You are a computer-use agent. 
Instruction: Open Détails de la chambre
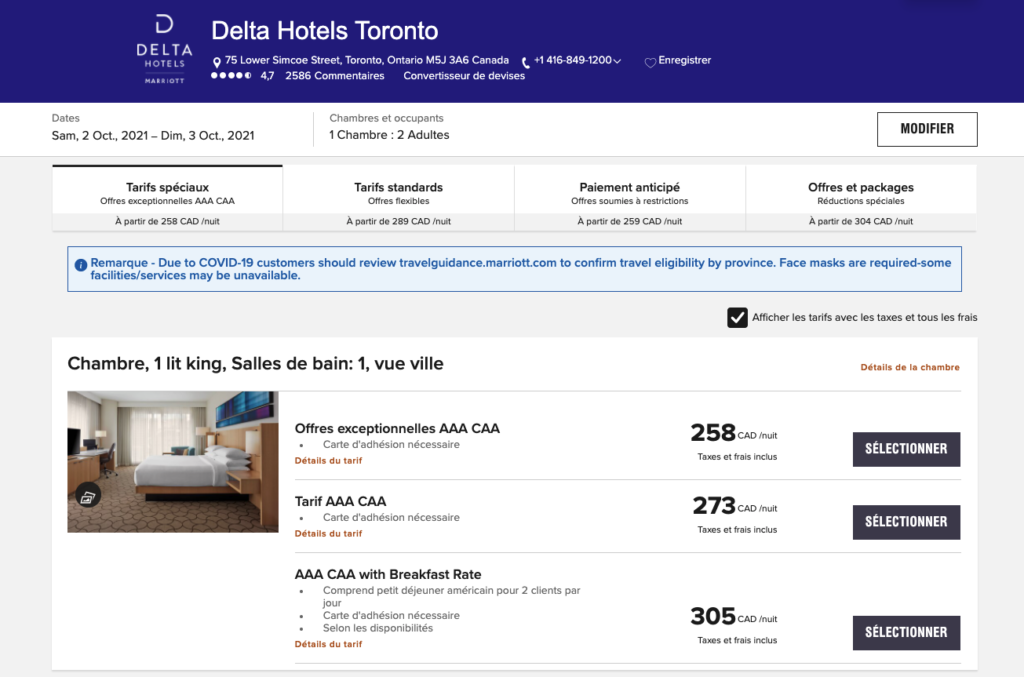pos(909,368)
